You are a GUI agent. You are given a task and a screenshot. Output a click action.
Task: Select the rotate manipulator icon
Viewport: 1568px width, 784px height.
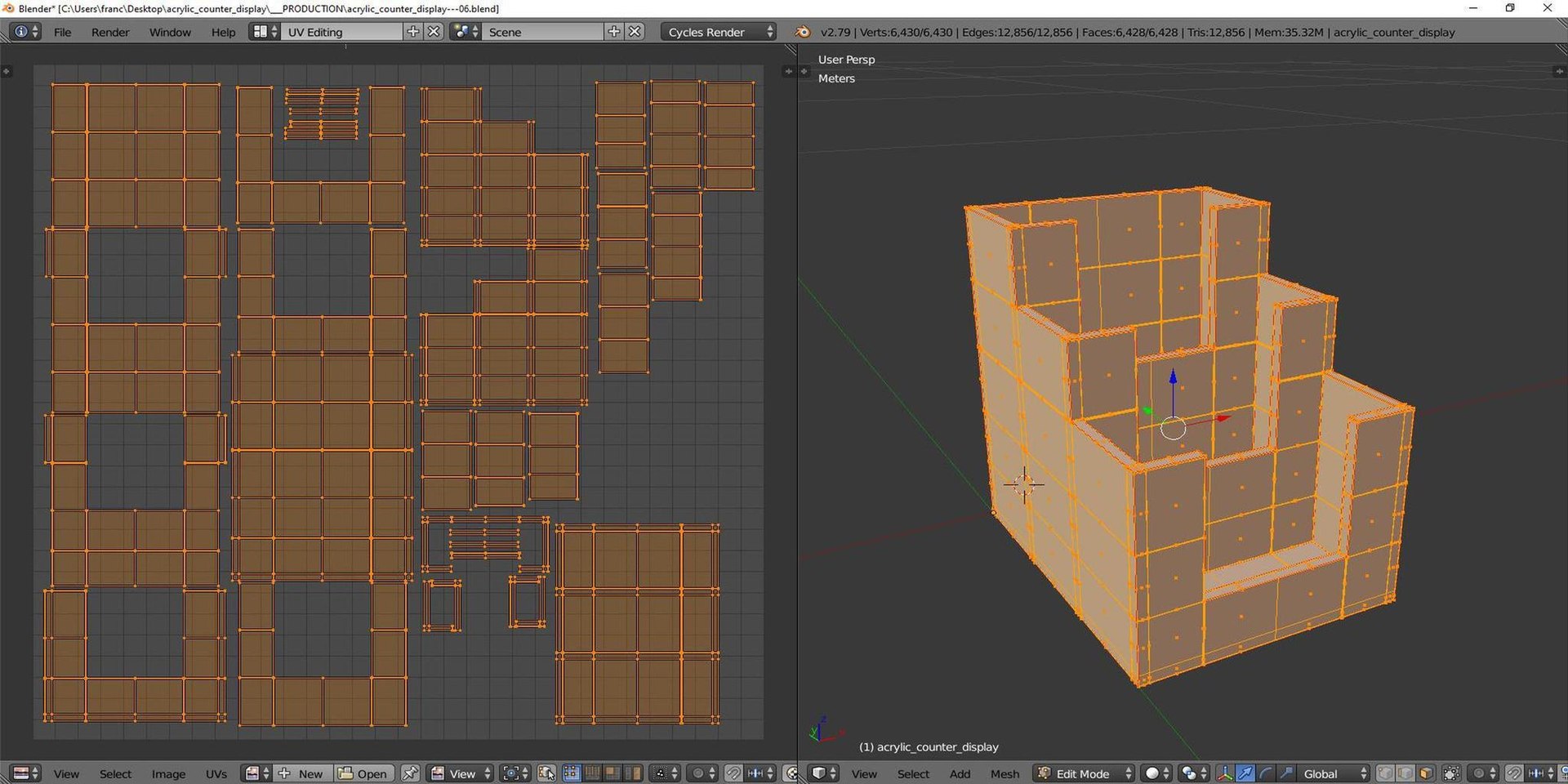[1266, 773]
